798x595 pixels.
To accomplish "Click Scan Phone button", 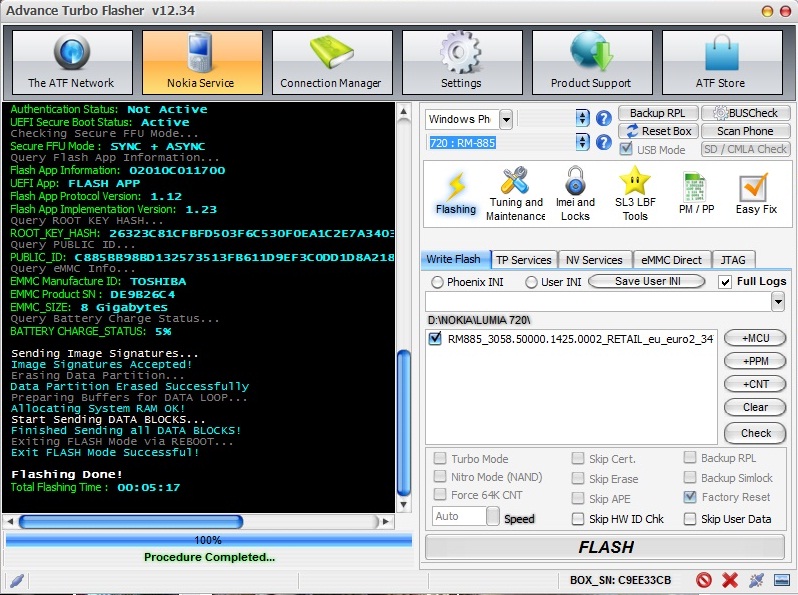I will (x=746, y=131).
